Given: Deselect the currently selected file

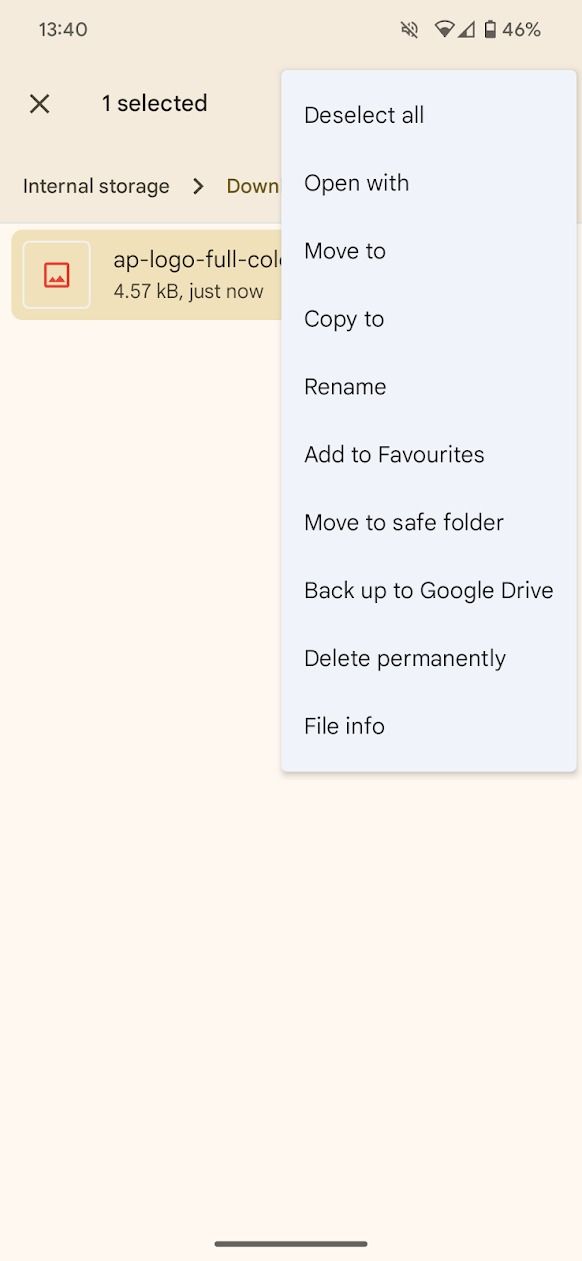Looking at the screenshot, I should [x=363, y=115].
